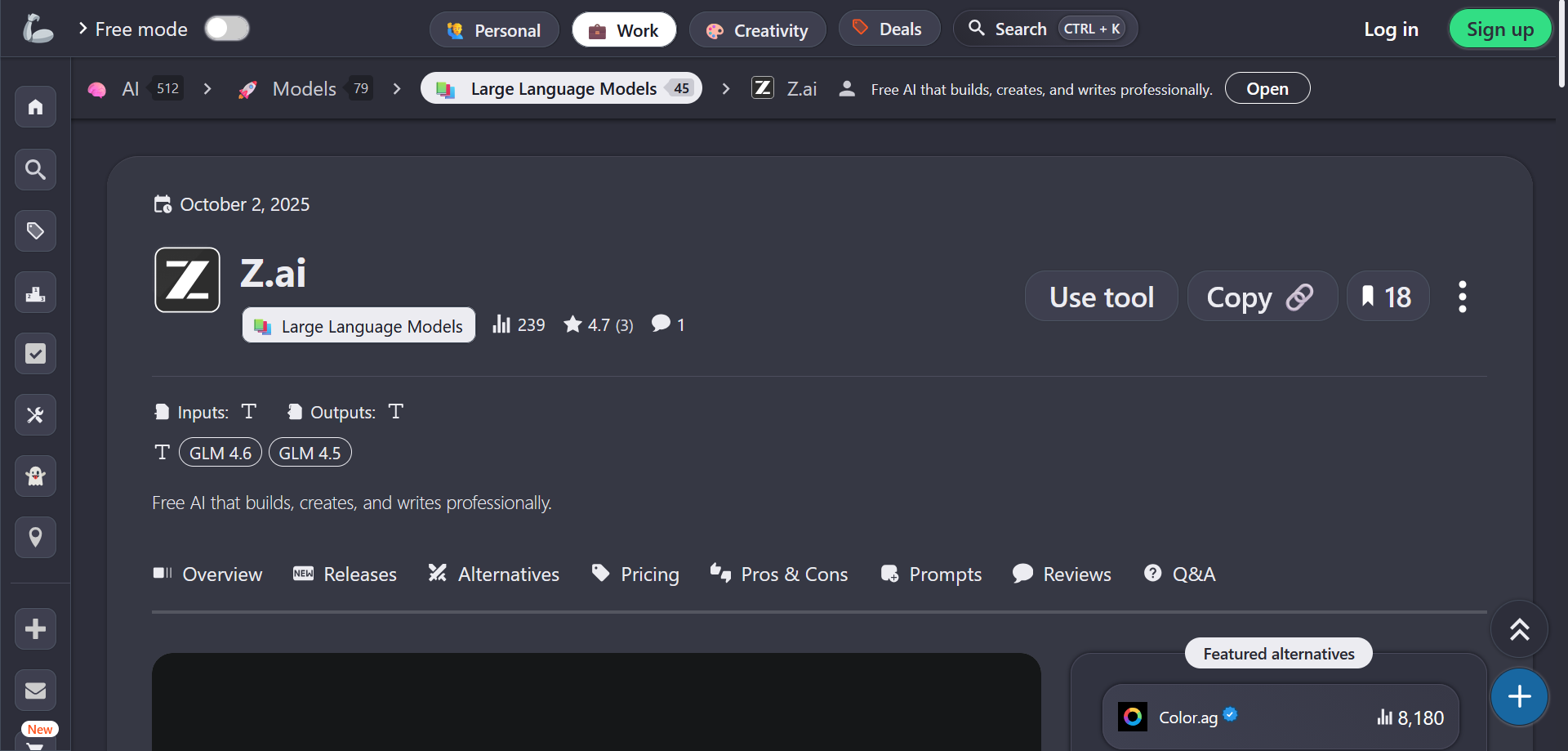Image resolution: width=1568 pixels, height=751 pixels.
Task: Click the checkmark task icon in sidebar
Action: [x=35, y=354]
